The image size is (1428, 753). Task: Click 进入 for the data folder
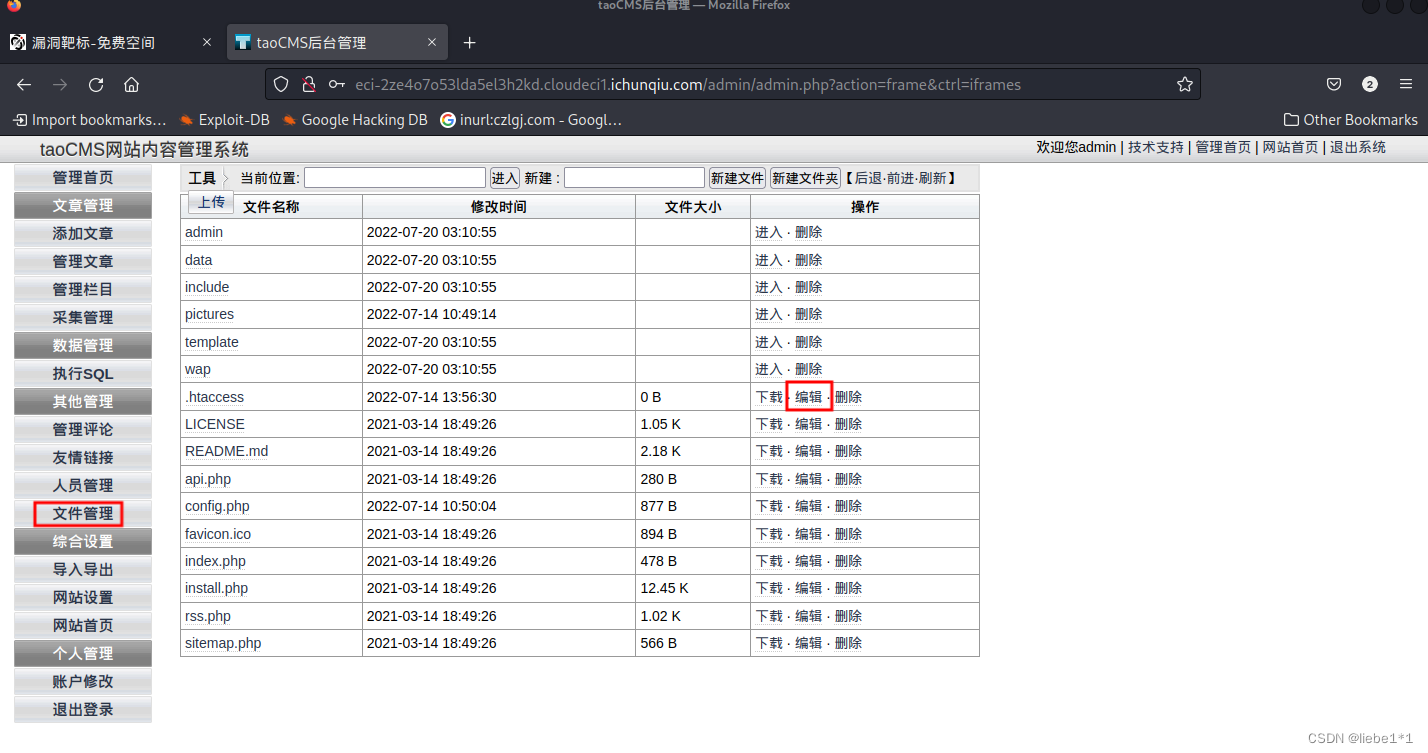[x=768, y=260]
